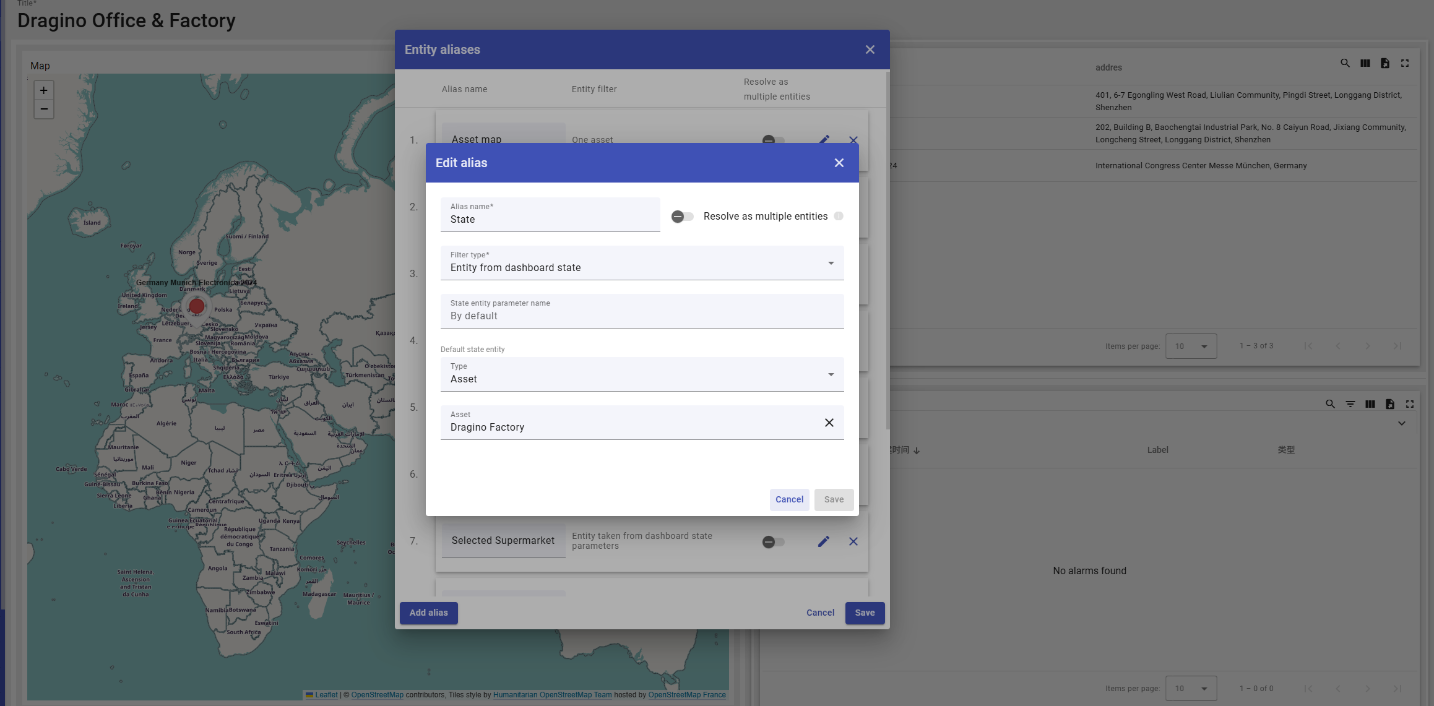Screen dimensions: 1434x706
Task: Click the No alarms found message
Action: click(x=1090, y=571)
